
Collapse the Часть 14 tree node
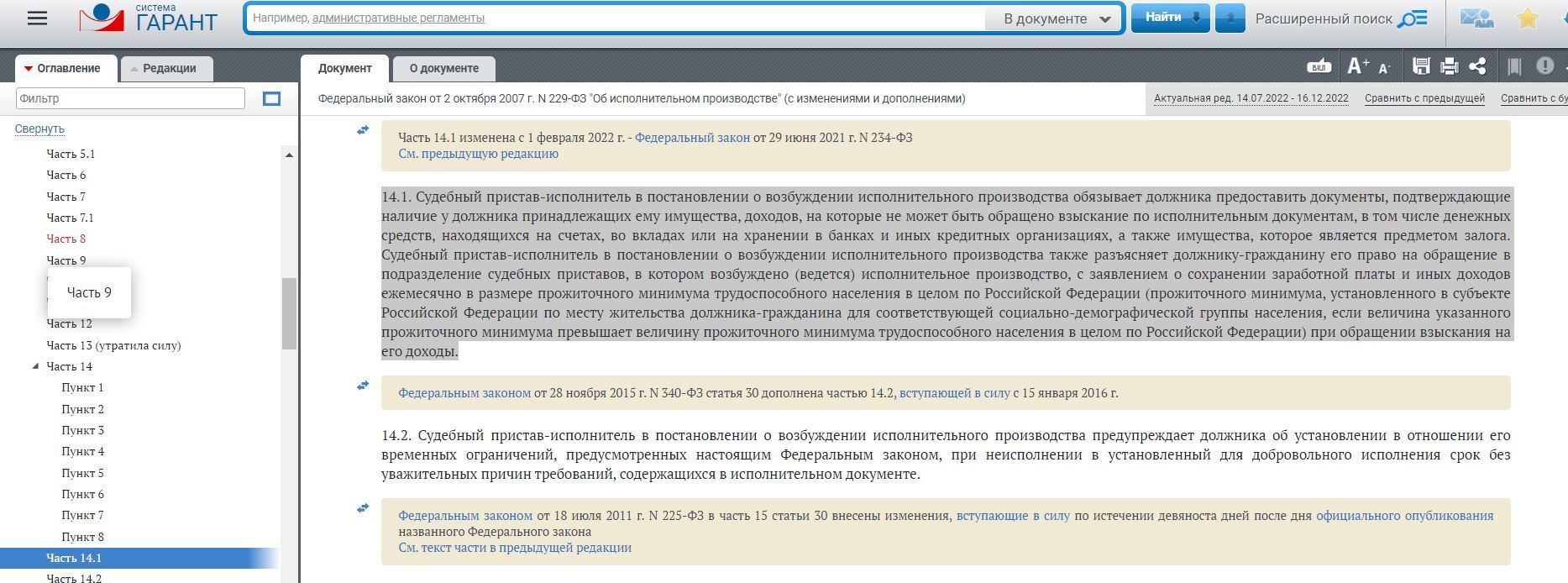pos(35,366)
